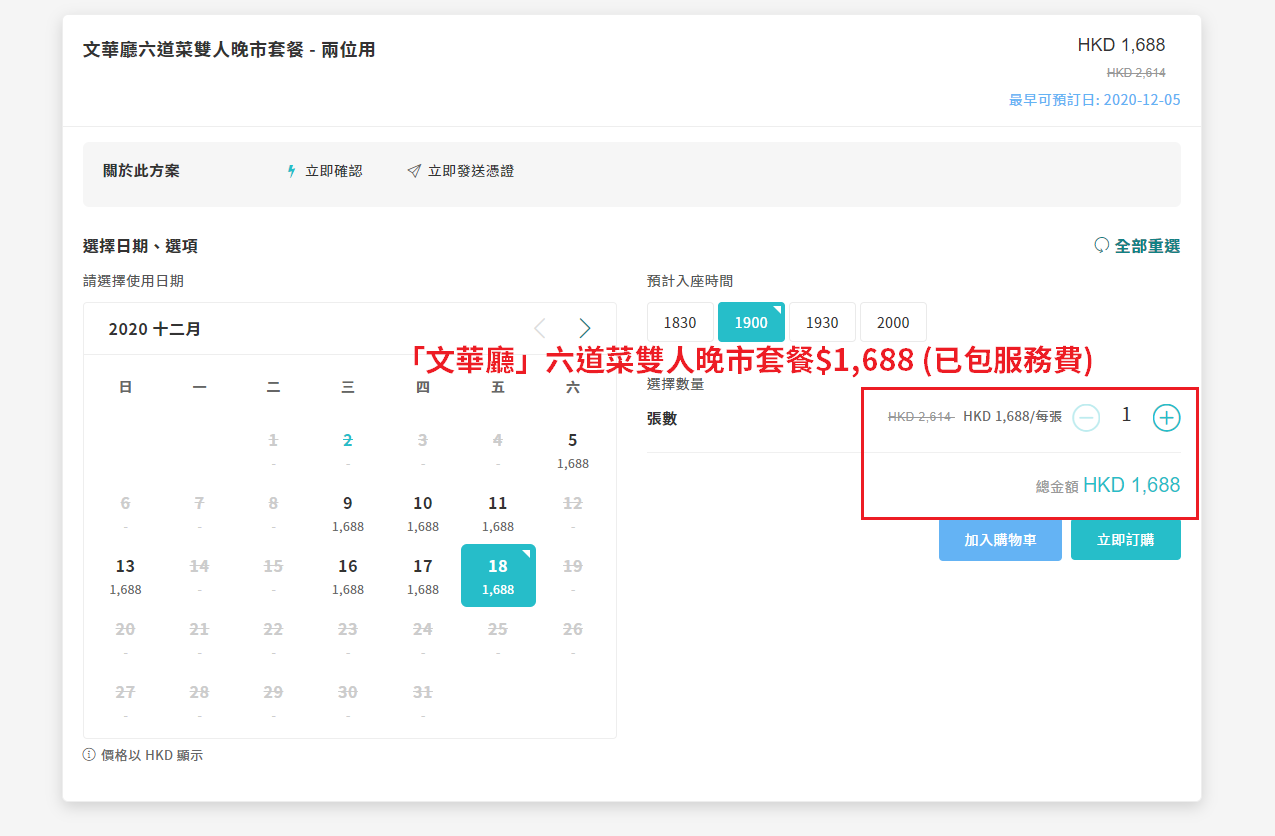
Task: Pick December 5 on the calendar
Action: (x=573, y=450)
